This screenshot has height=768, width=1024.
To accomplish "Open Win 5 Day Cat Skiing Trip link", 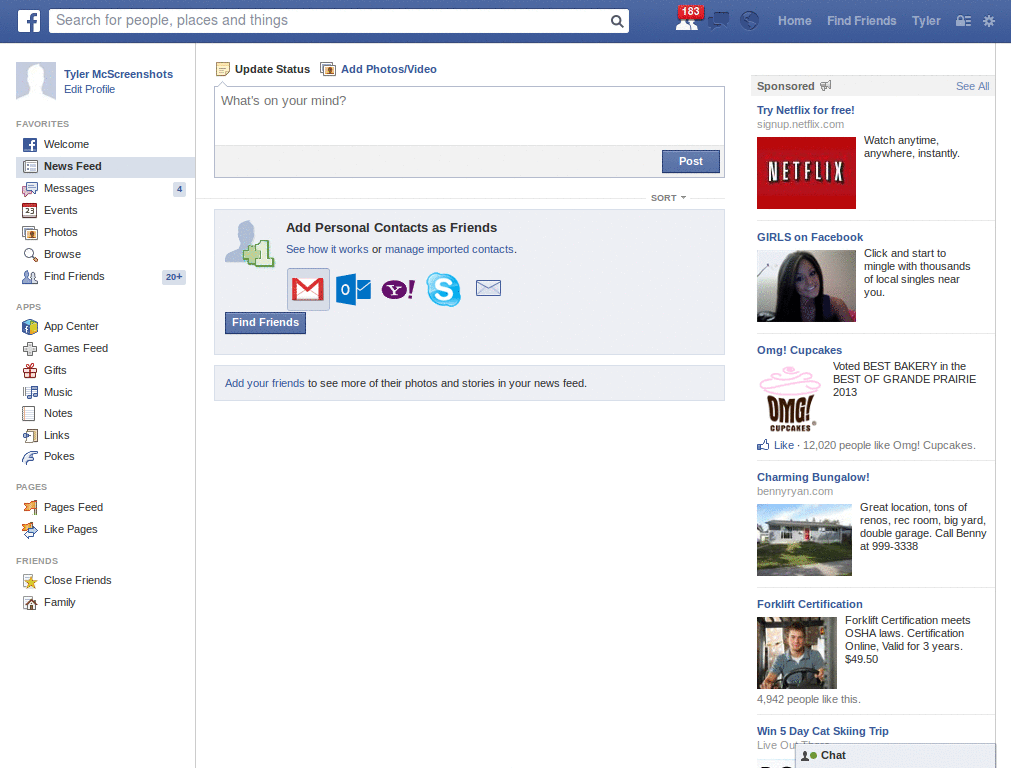I will [823, 731].
